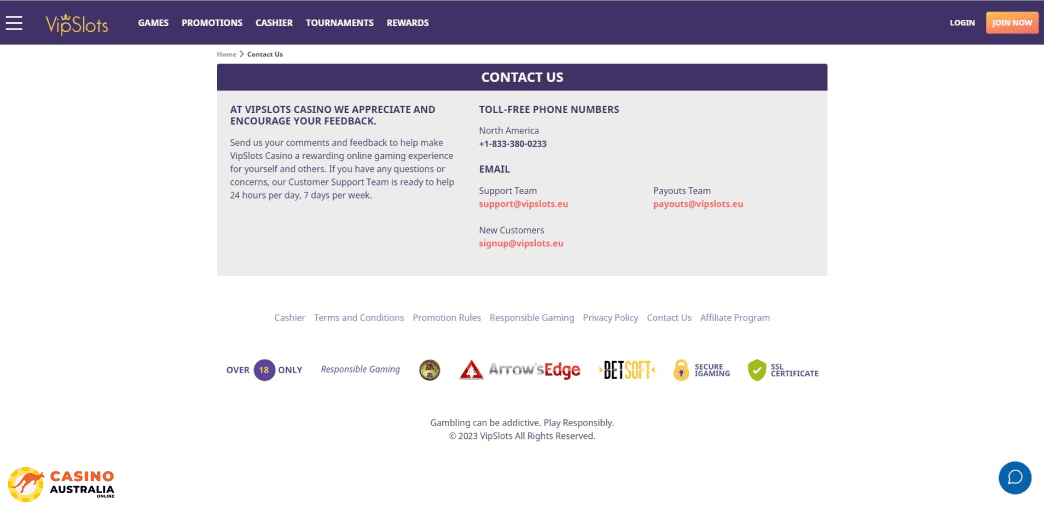Open Promotion Rules footer link
This screenshot has height=508, width=1044.
447,318
